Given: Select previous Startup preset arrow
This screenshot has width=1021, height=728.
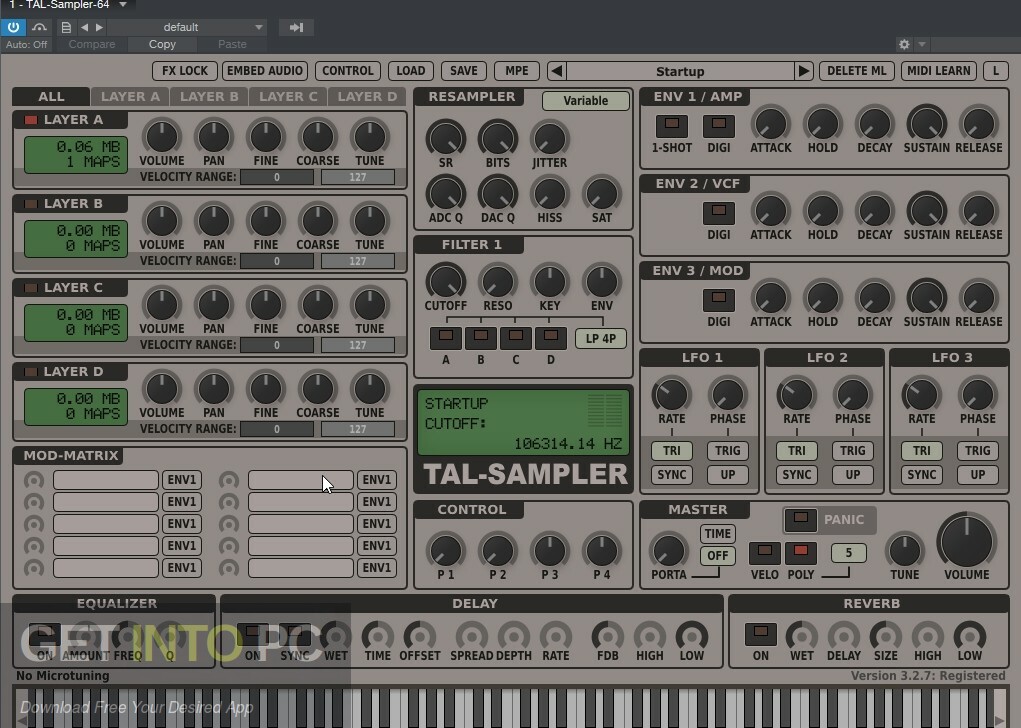Looking at the screenshot, I should (x=557, y=71).
